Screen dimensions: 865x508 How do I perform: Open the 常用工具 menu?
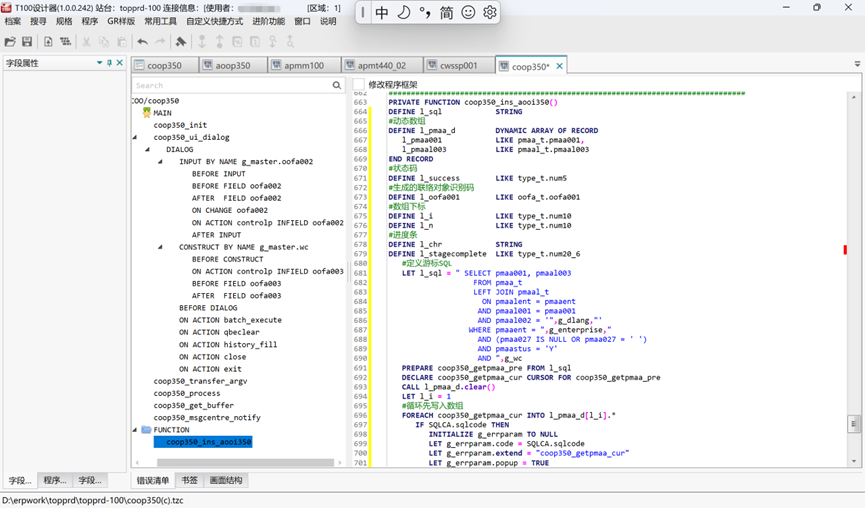pos(161,22)
